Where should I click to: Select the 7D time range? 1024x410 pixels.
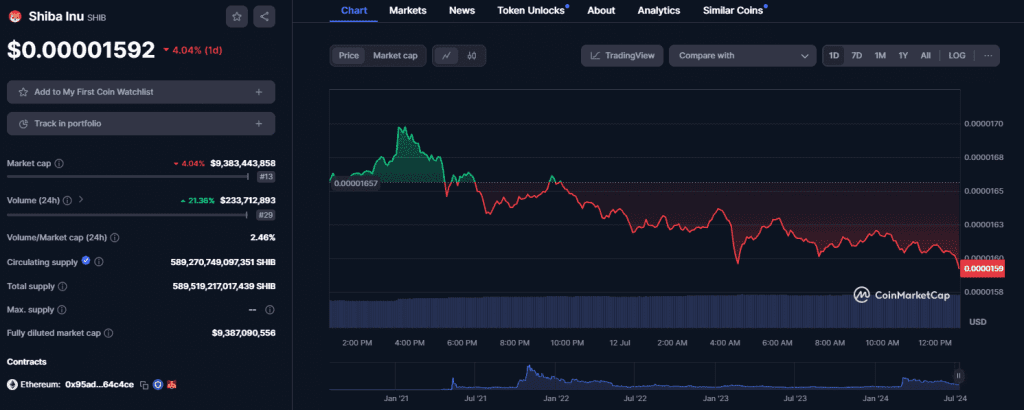click(856, 56)
